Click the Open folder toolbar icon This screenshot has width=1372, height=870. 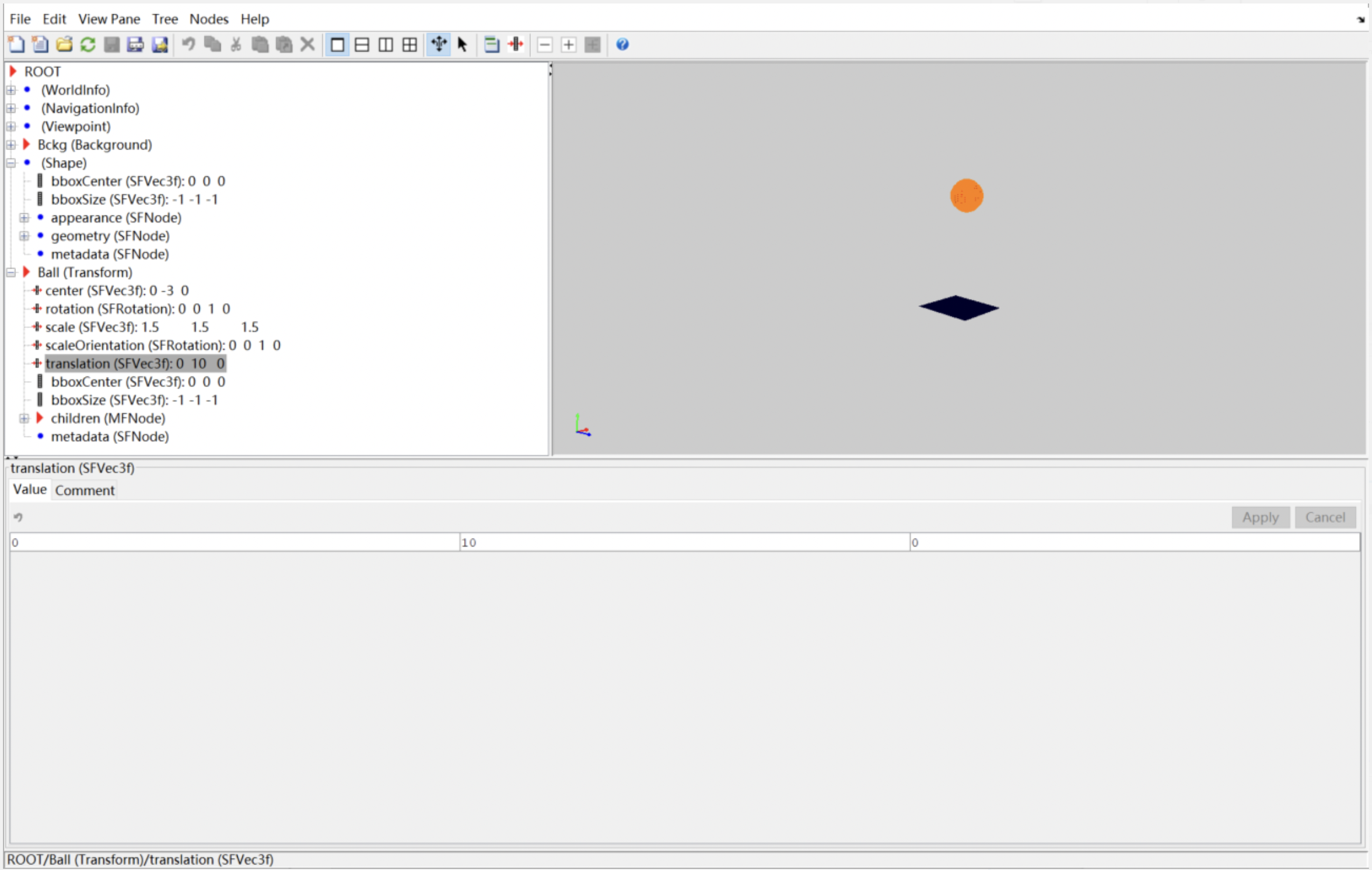click(64, 44)
